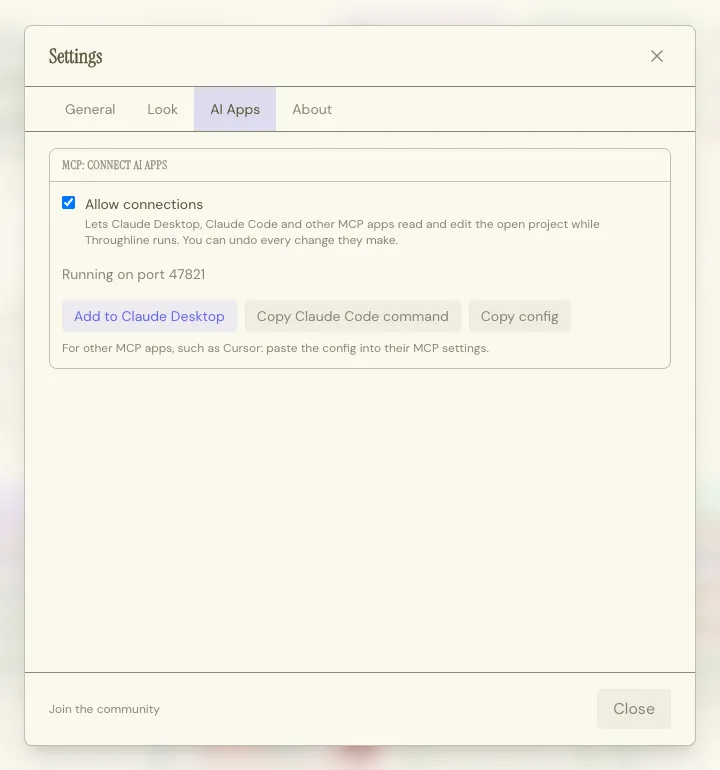Click the 'For other MCP apps' hint text
This screenshot has height=770, width=720.
coord(276,348)
